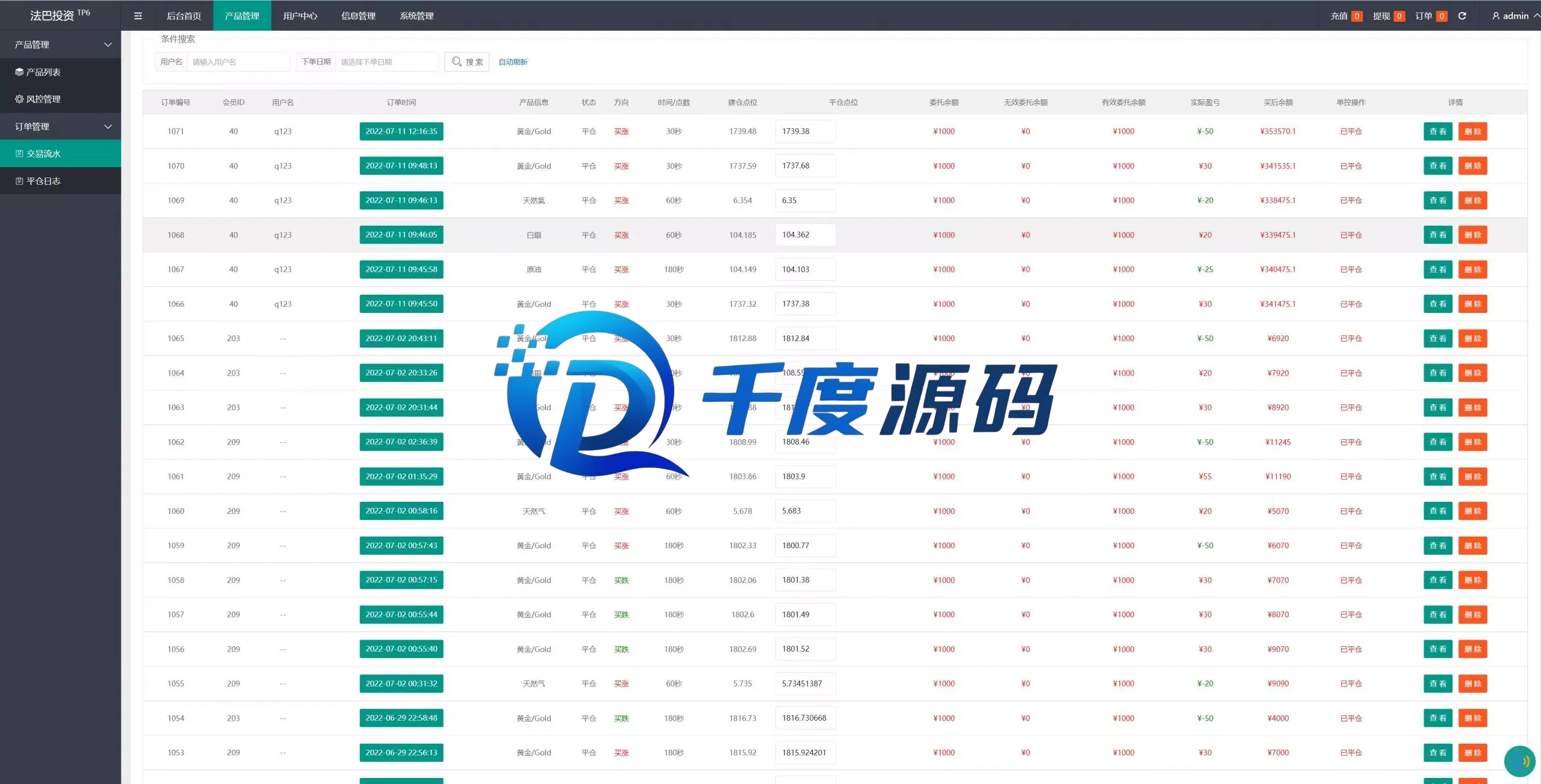
Task: Click the 平仓点位 field showing 104.362
Action: (x=805, y=235)
